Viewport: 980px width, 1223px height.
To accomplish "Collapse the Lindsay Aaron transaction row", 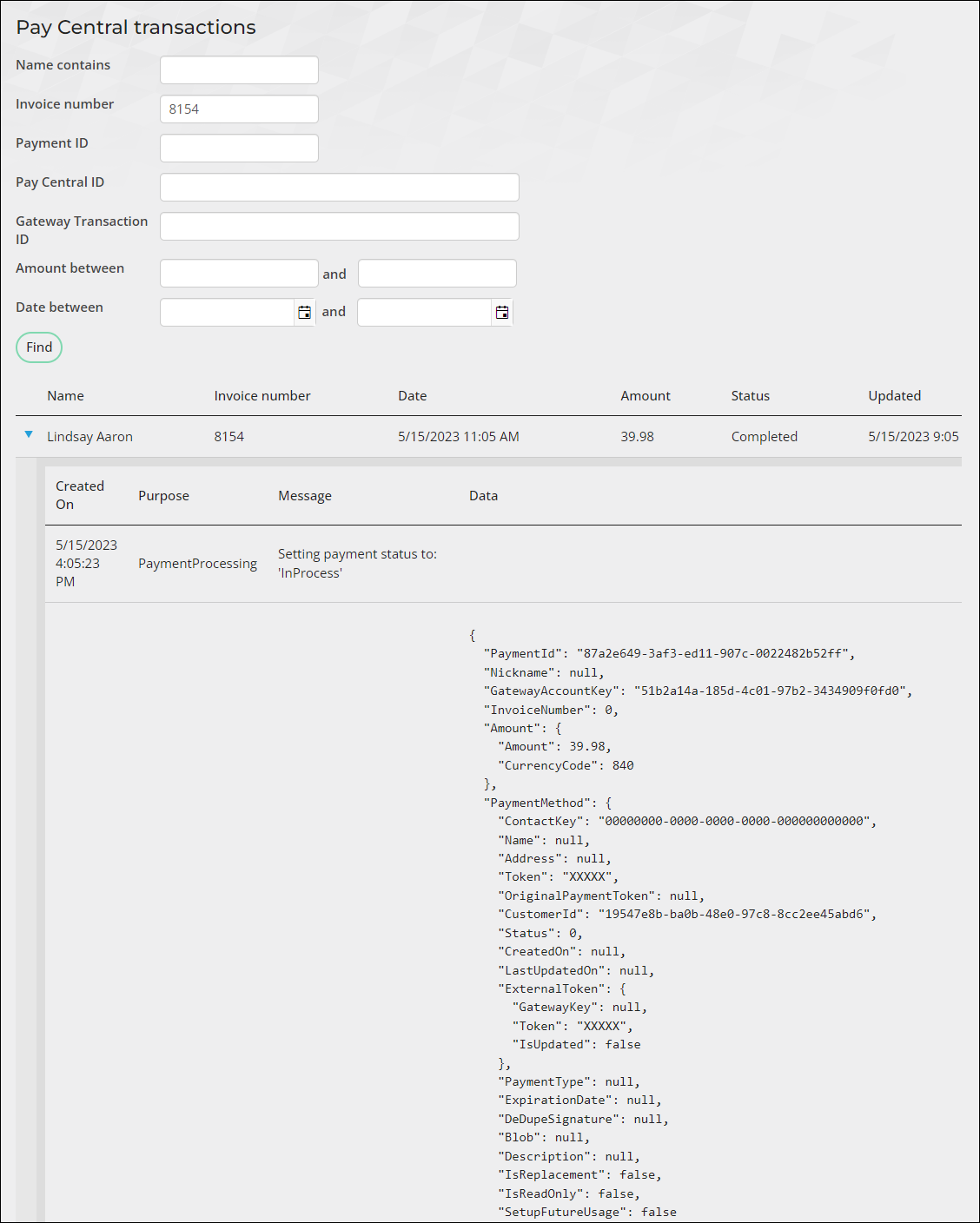I will tap(29, 434).
